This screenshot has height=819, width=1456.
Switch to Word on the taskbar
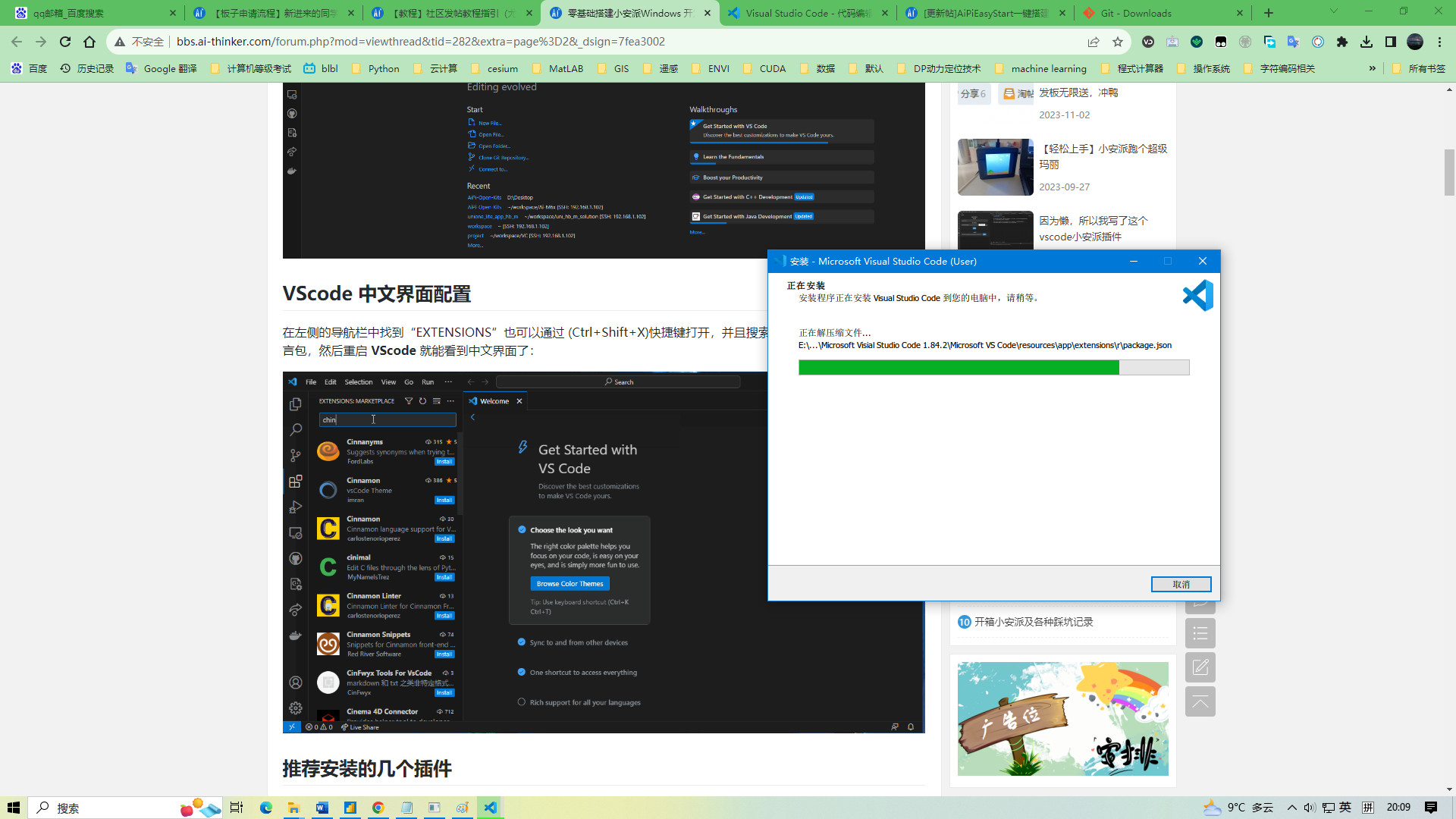click(x=322, y=808)
